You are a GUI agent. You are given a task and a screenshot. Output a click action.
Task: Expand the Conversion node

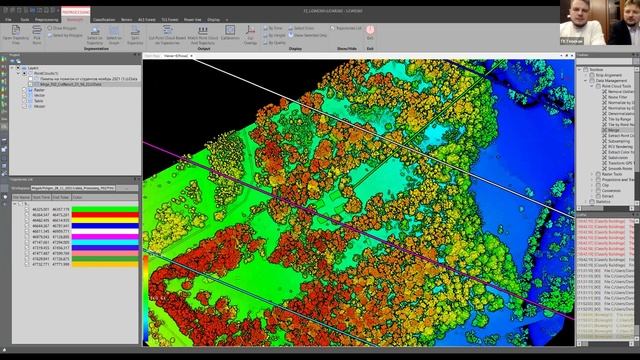click(x=591, y=191)
